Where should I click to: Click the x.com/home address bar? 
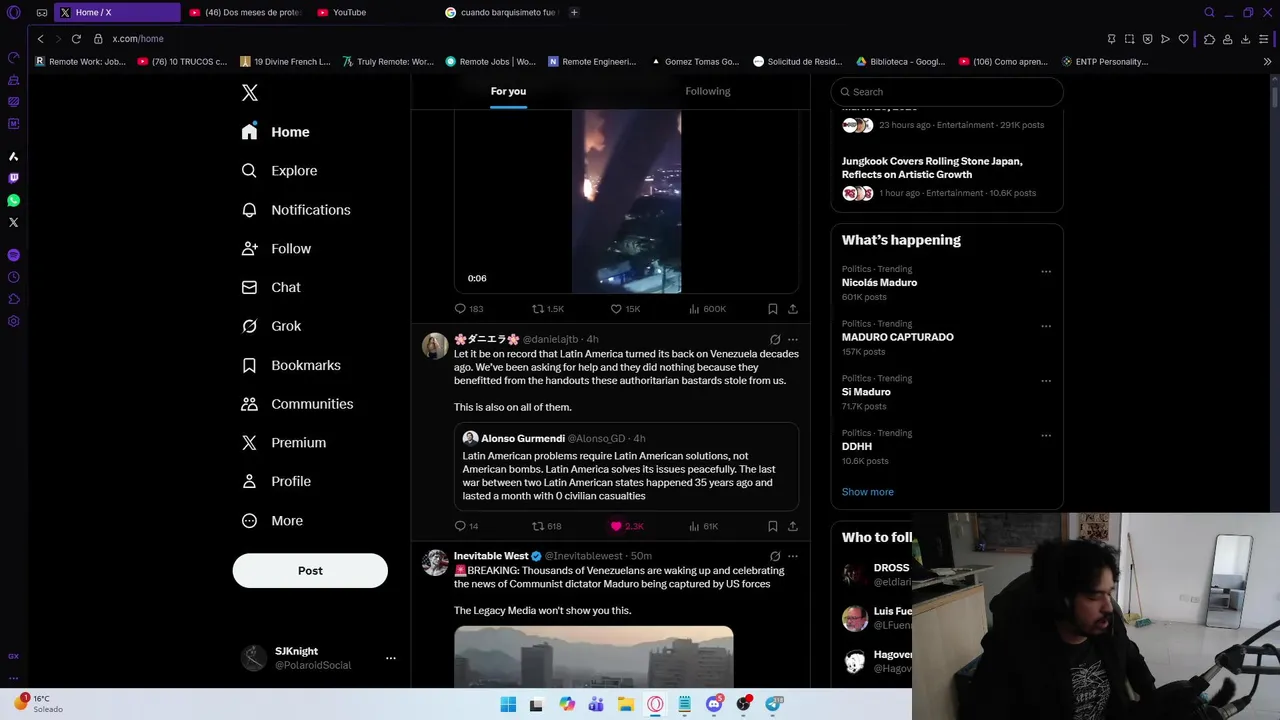(138, 39)
